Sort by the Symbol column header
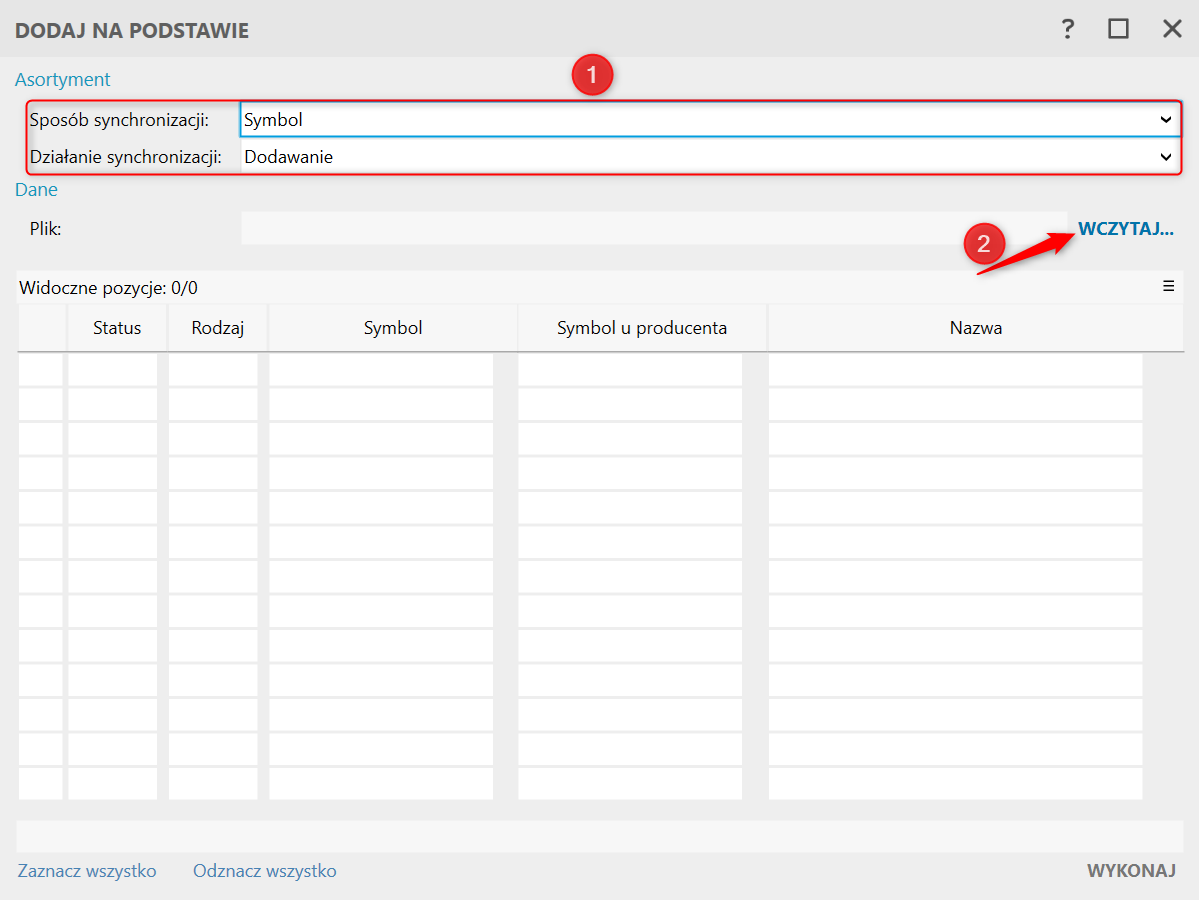The height and width of the screenshot is (900, 1199). (x=393, y=328)
